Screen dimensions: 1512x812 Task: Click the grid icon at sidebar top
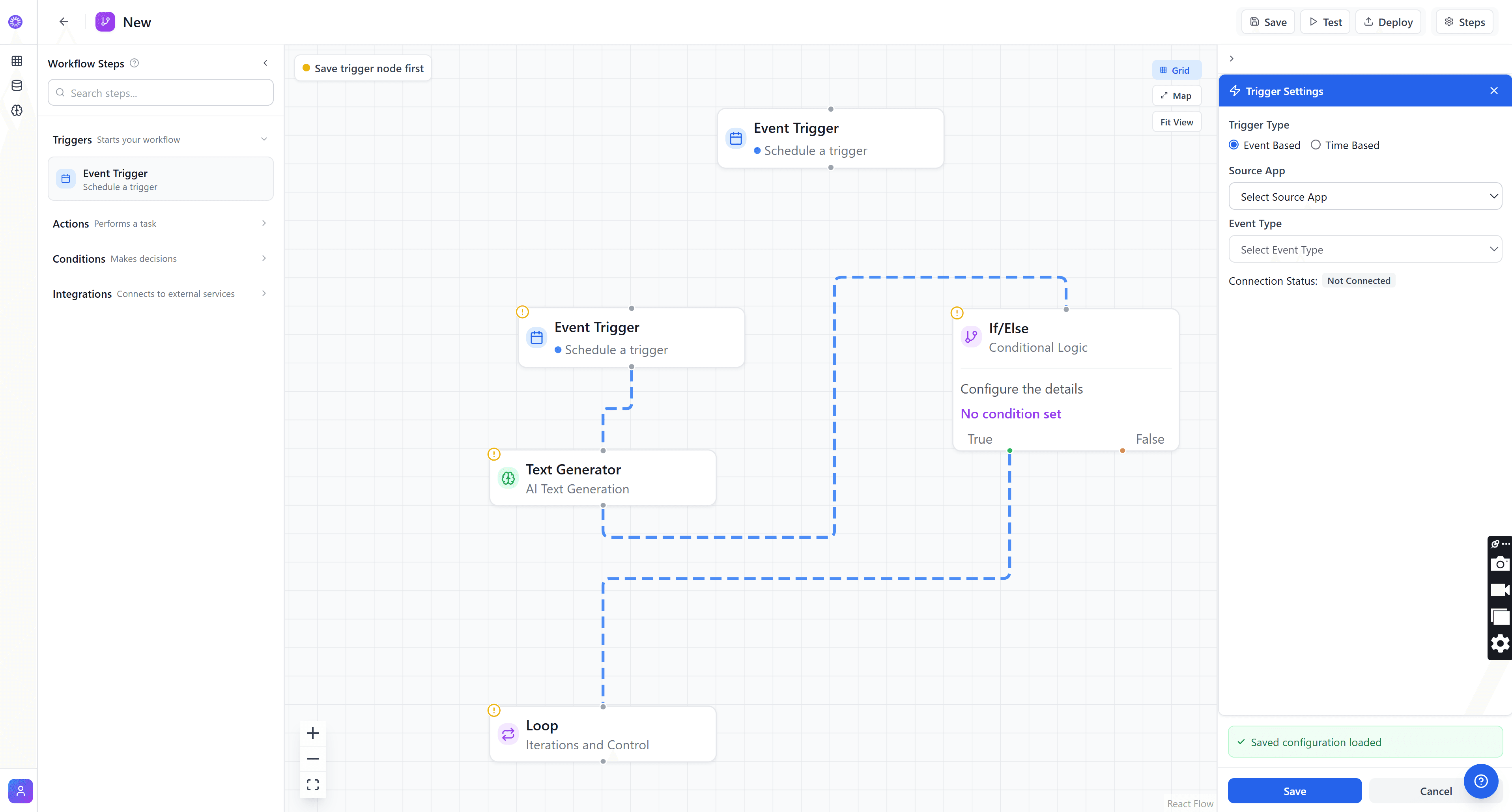tap(17, 60)
